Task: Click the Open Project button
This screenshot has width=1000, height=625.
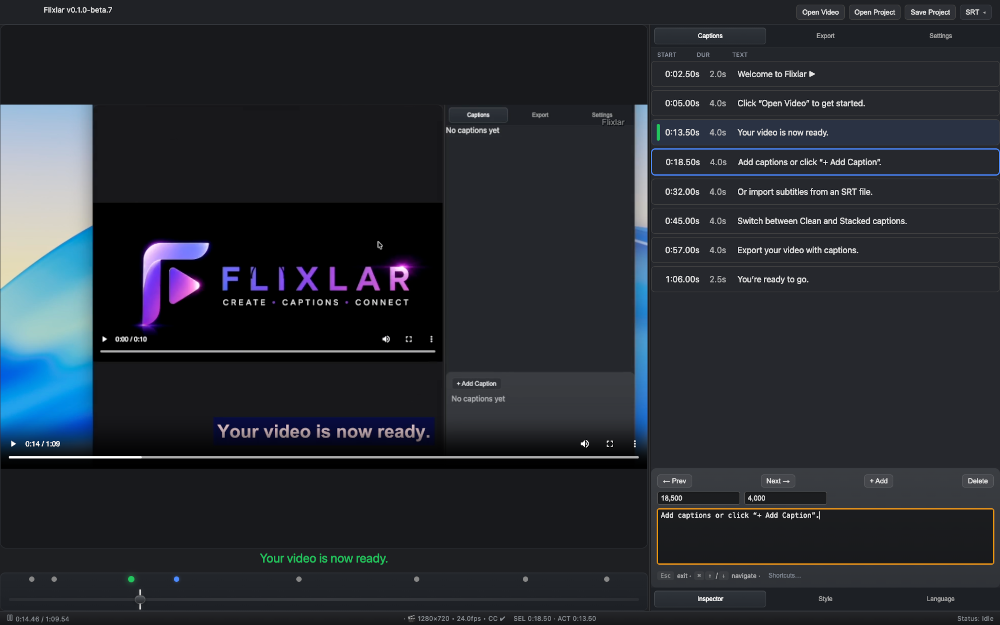Action: [x=874, y=12]
